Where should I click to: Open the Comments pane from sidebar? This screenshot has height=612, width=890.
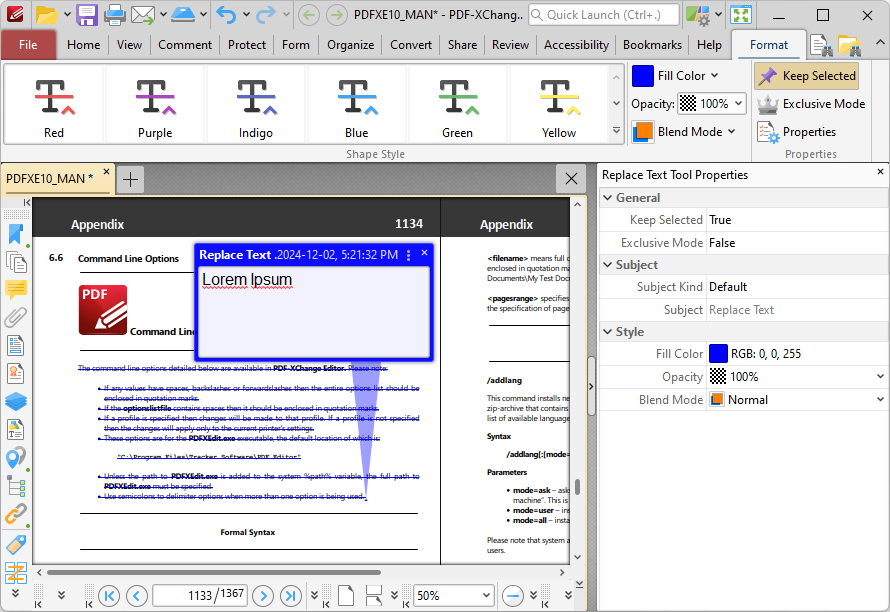pos(15,290)
